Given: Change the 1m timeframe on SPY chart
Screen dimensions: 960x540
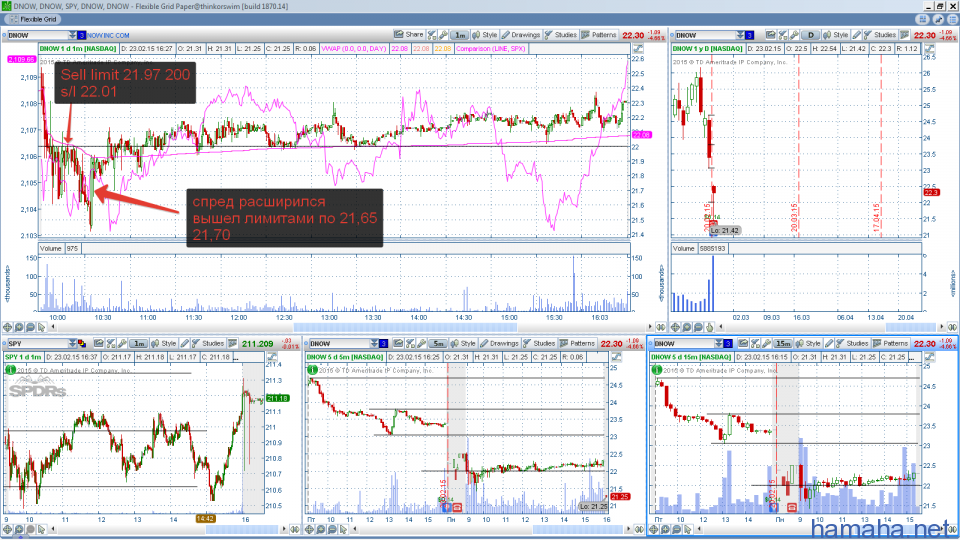Looking at the screenshot, I should point(139,343).
